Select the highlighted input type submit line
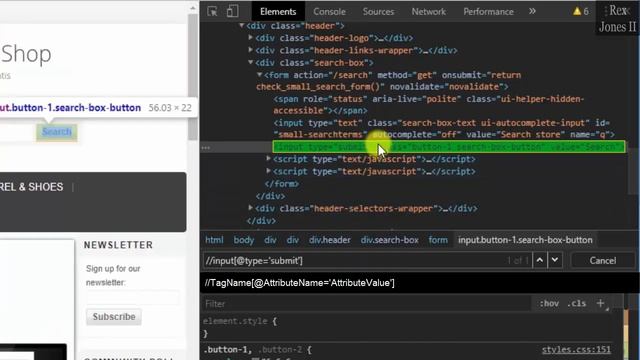This screenshot has width=640, height=360. (449, 147)
